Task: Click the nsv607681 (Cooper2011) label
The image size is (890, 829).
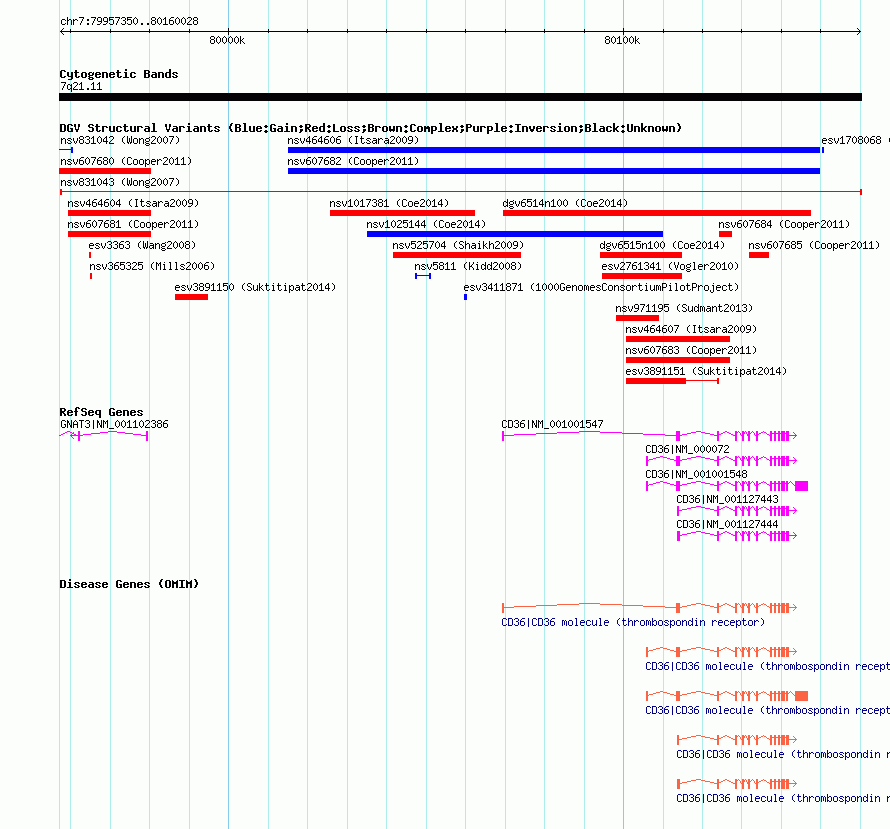Action: click(133, 224)
